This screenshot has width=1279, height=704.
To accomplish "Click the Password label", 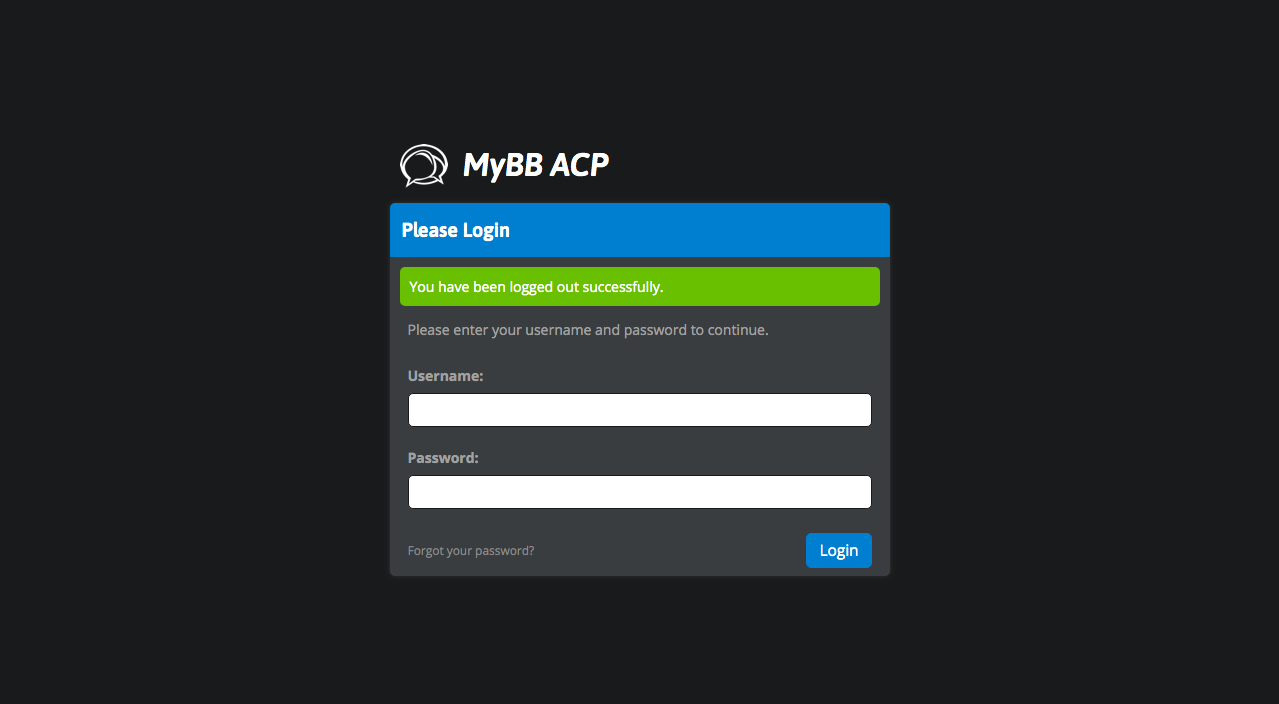I will click(x=443, y=458).
